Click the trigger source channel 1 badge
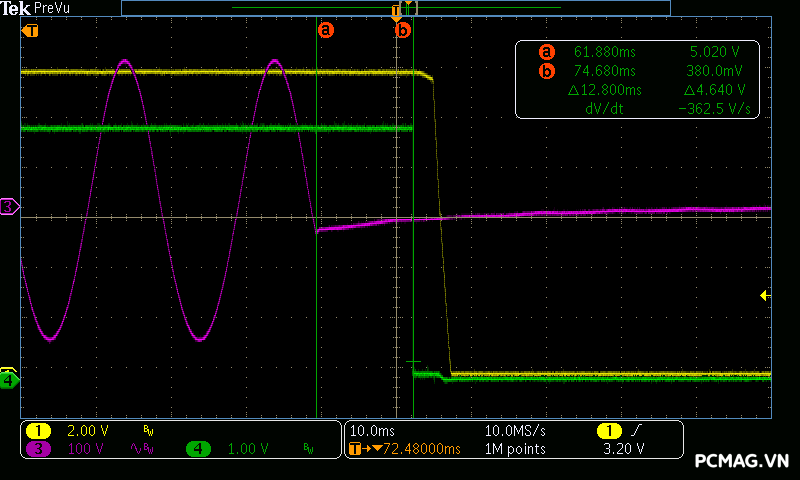The width and height of the screenshot is (800, 480). (609, 431)
